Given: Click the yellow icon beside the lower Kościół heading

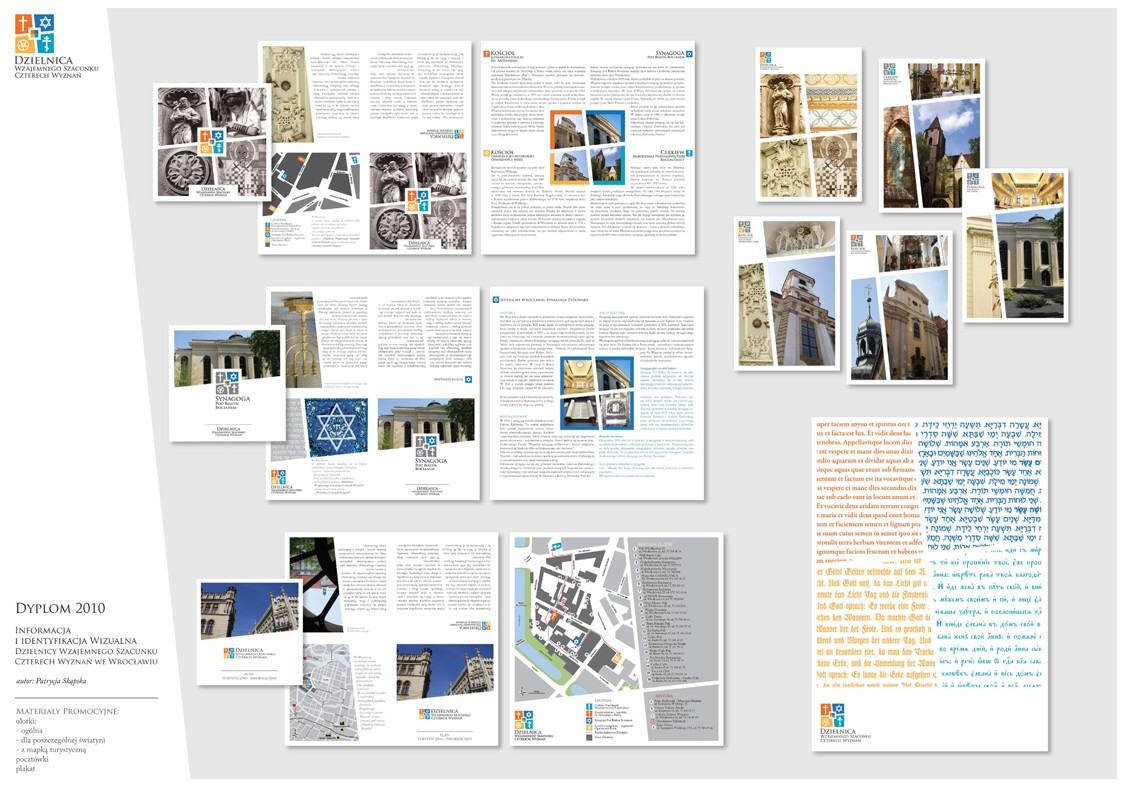Looking at the screenshot, I should click(x=487, y=153).
